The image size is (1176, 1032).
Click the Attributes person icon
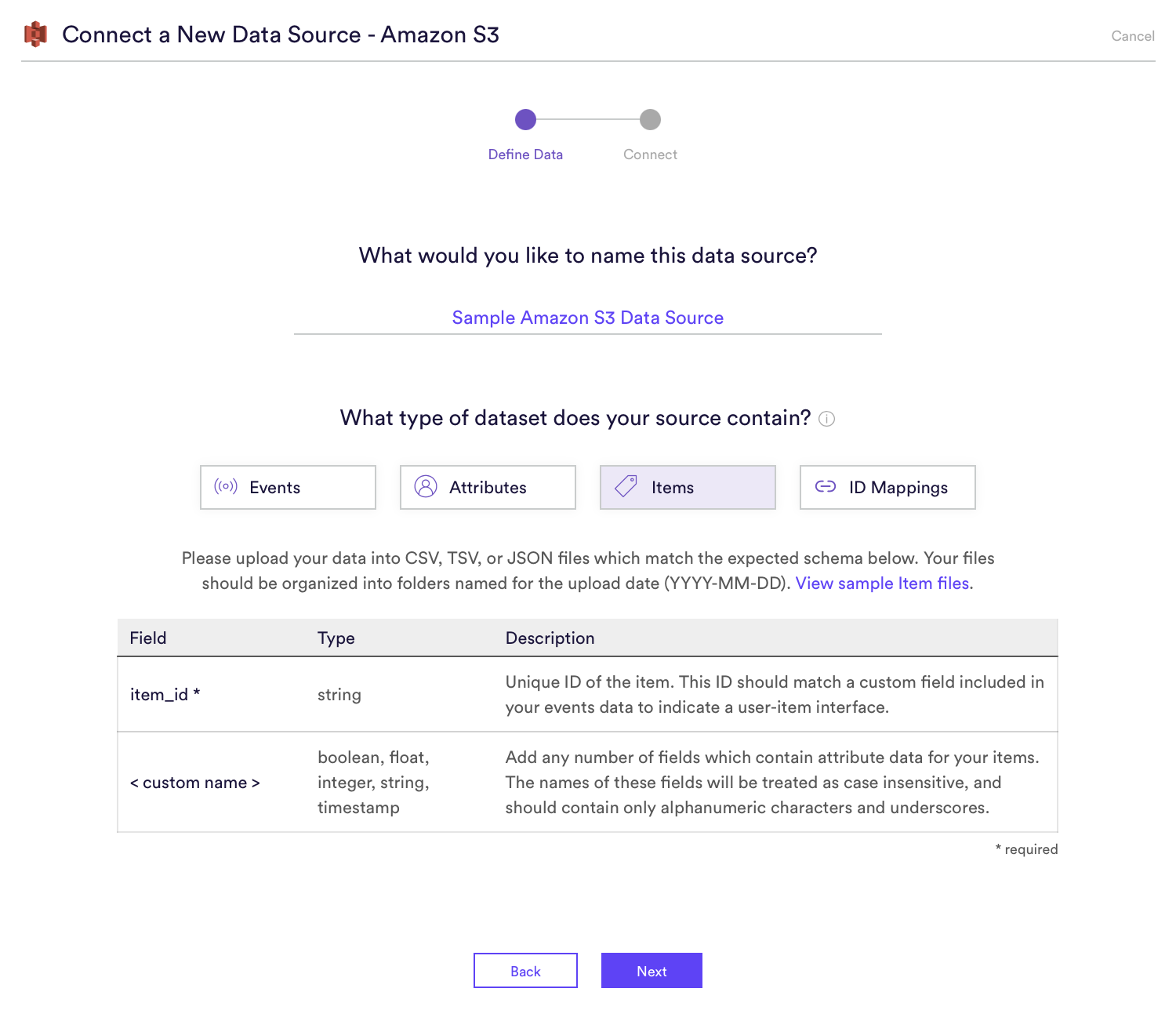[x=426, y=487]
